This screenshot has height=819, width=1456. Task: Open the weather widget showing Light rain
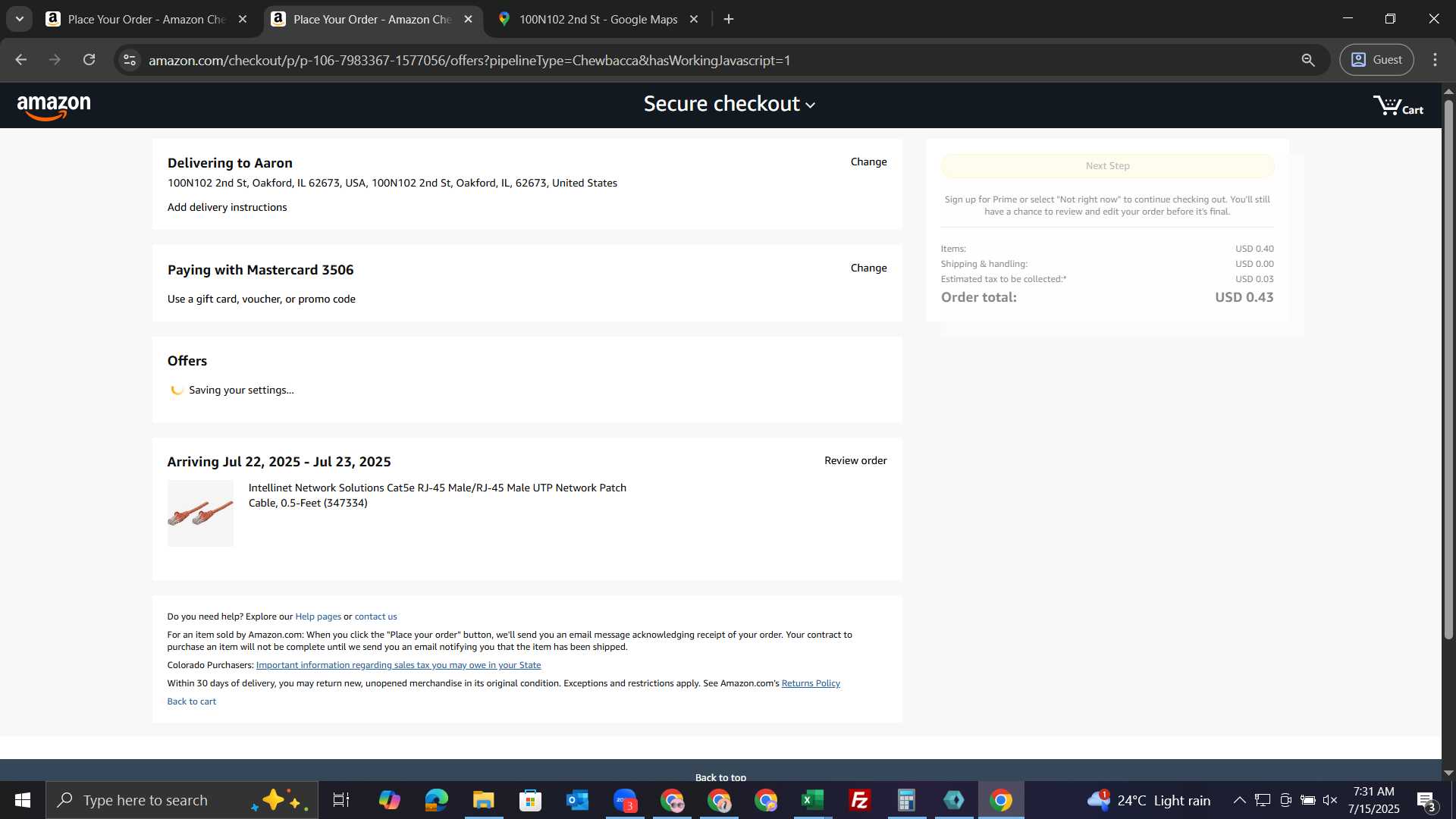1148,800
